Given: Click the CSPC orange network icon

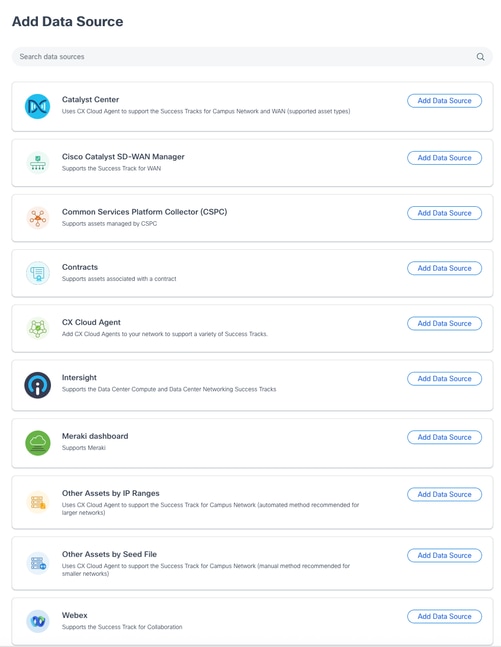Looking at the screenshot, I should point(38,218).
